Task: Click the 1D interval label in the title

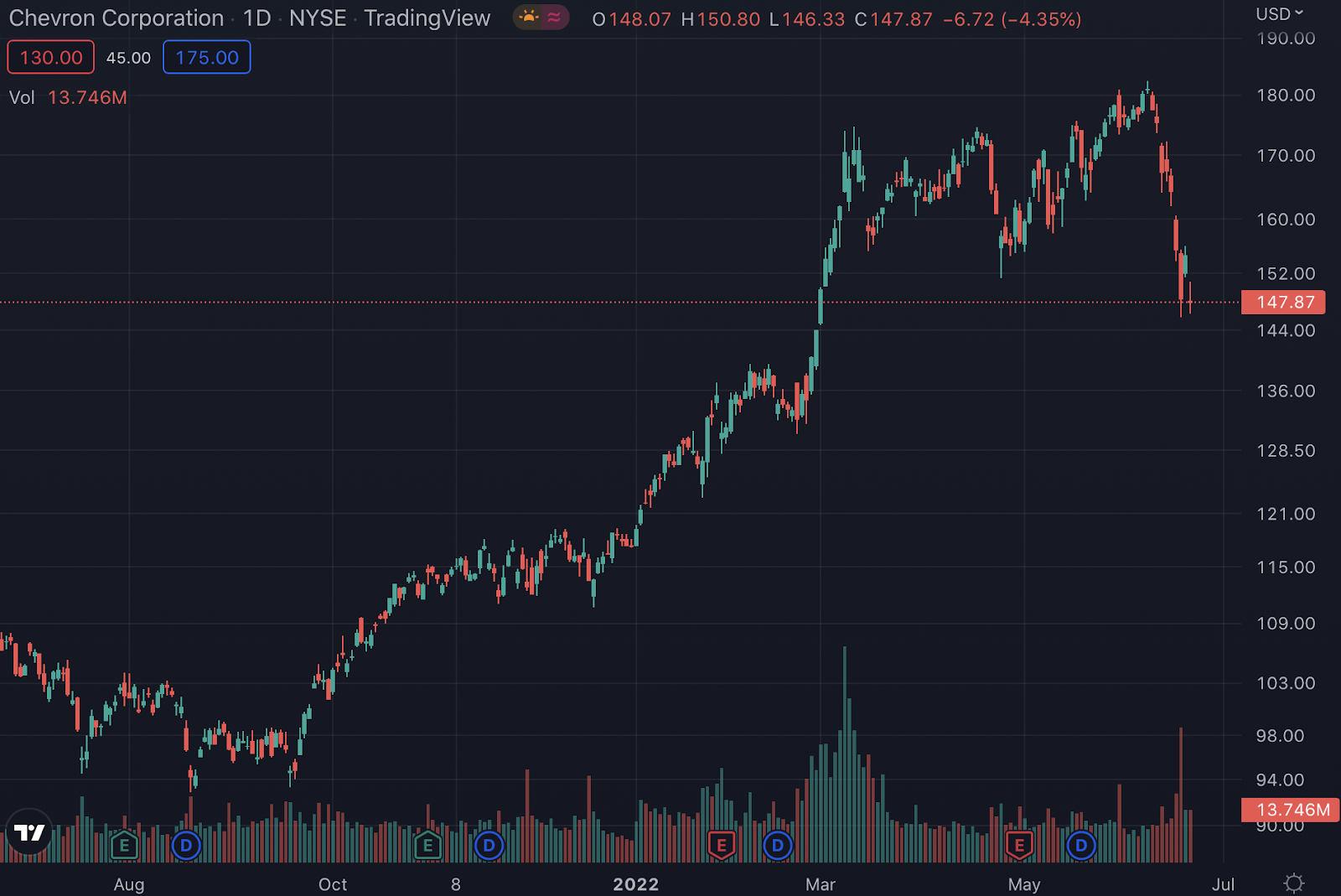Action: coord(257,18)
